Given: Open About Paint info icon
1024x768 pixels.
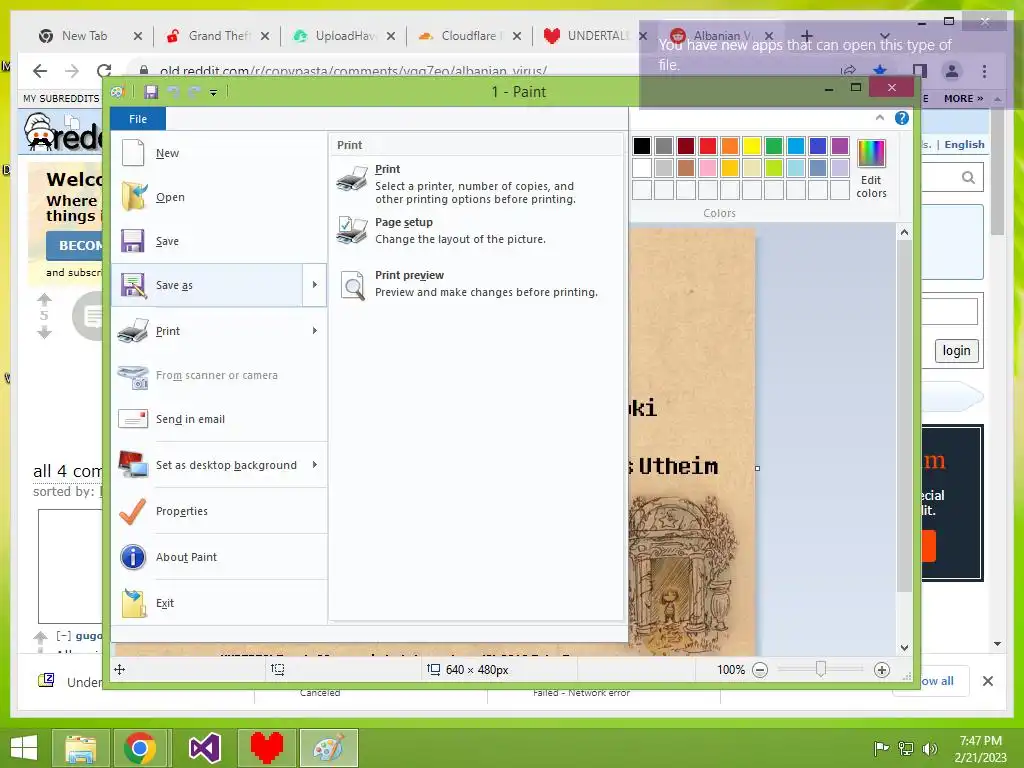Looking at the screenshot, I should (133, 557).
